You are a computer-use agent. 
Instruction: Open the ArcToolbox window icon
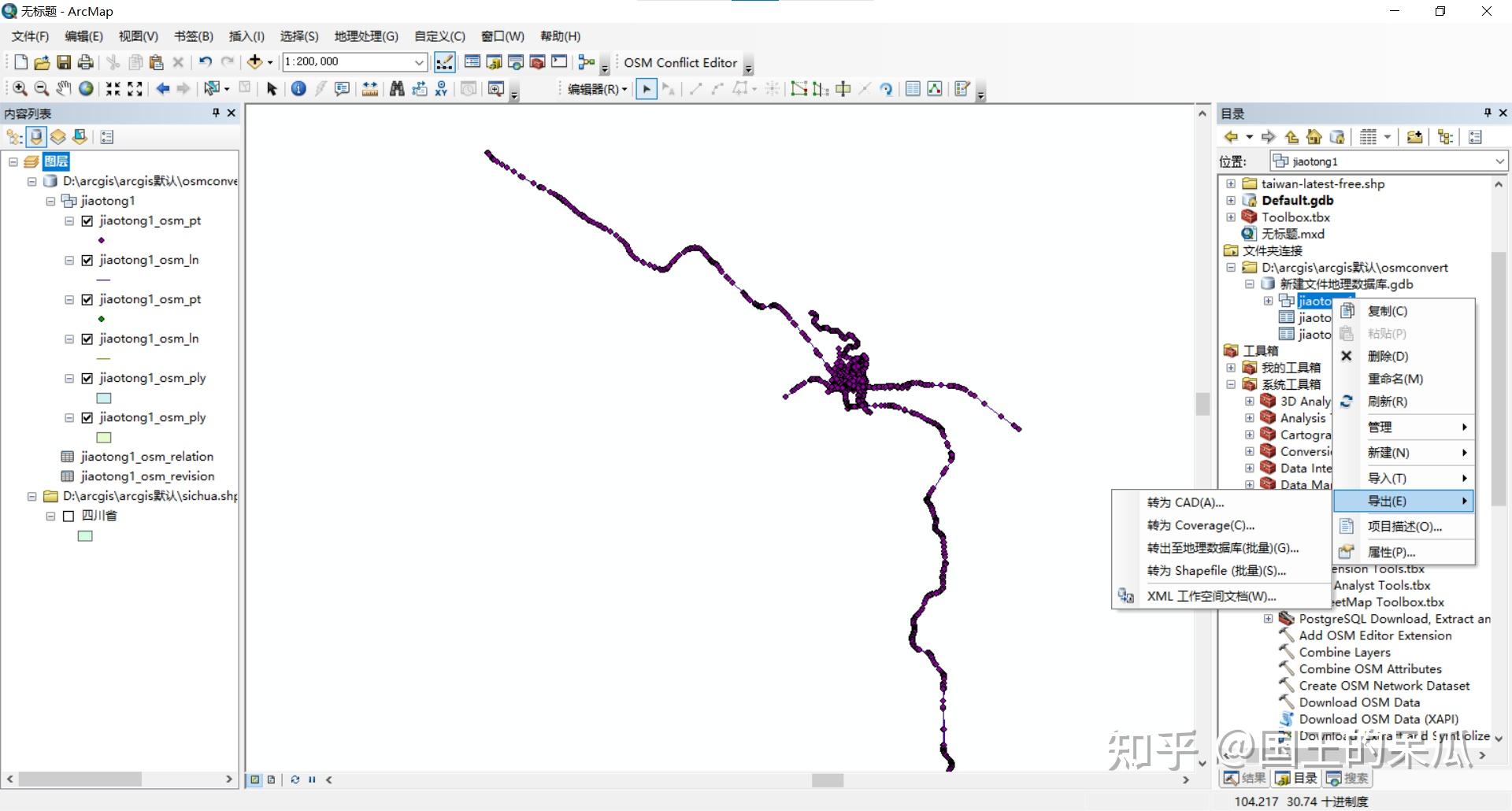[x=536, y=62]
